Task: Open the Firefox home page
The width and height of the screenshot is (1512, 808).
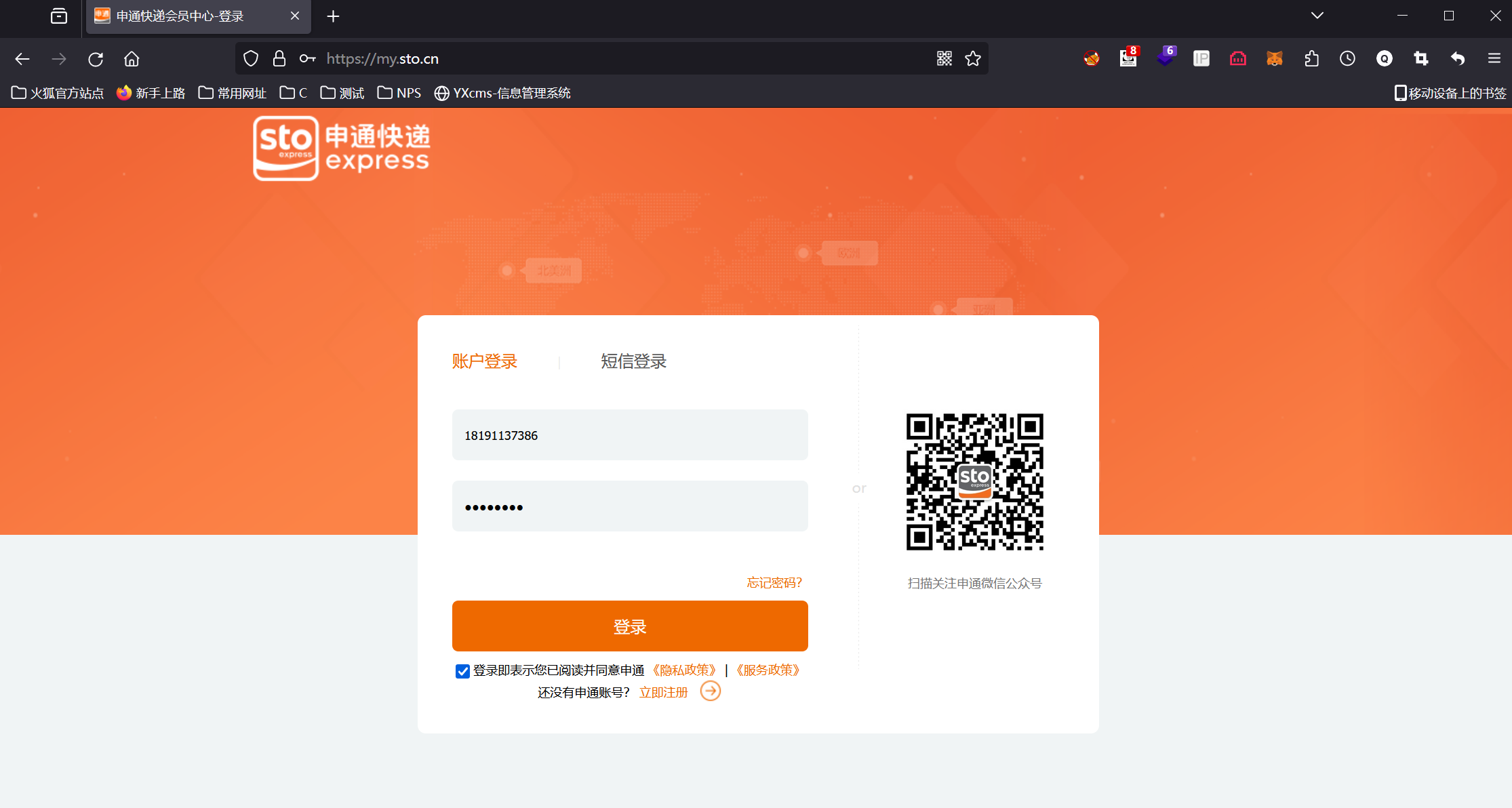Action: point(132,59)
